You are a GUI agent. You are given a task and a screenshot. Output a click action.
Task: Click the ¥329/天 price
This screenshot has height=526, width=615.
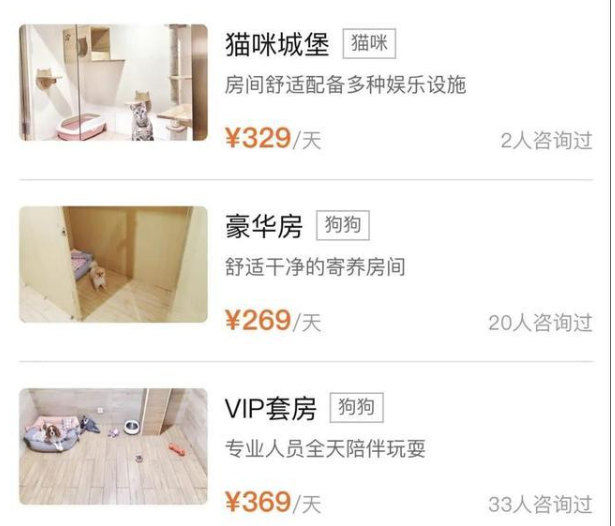[273, 138]
